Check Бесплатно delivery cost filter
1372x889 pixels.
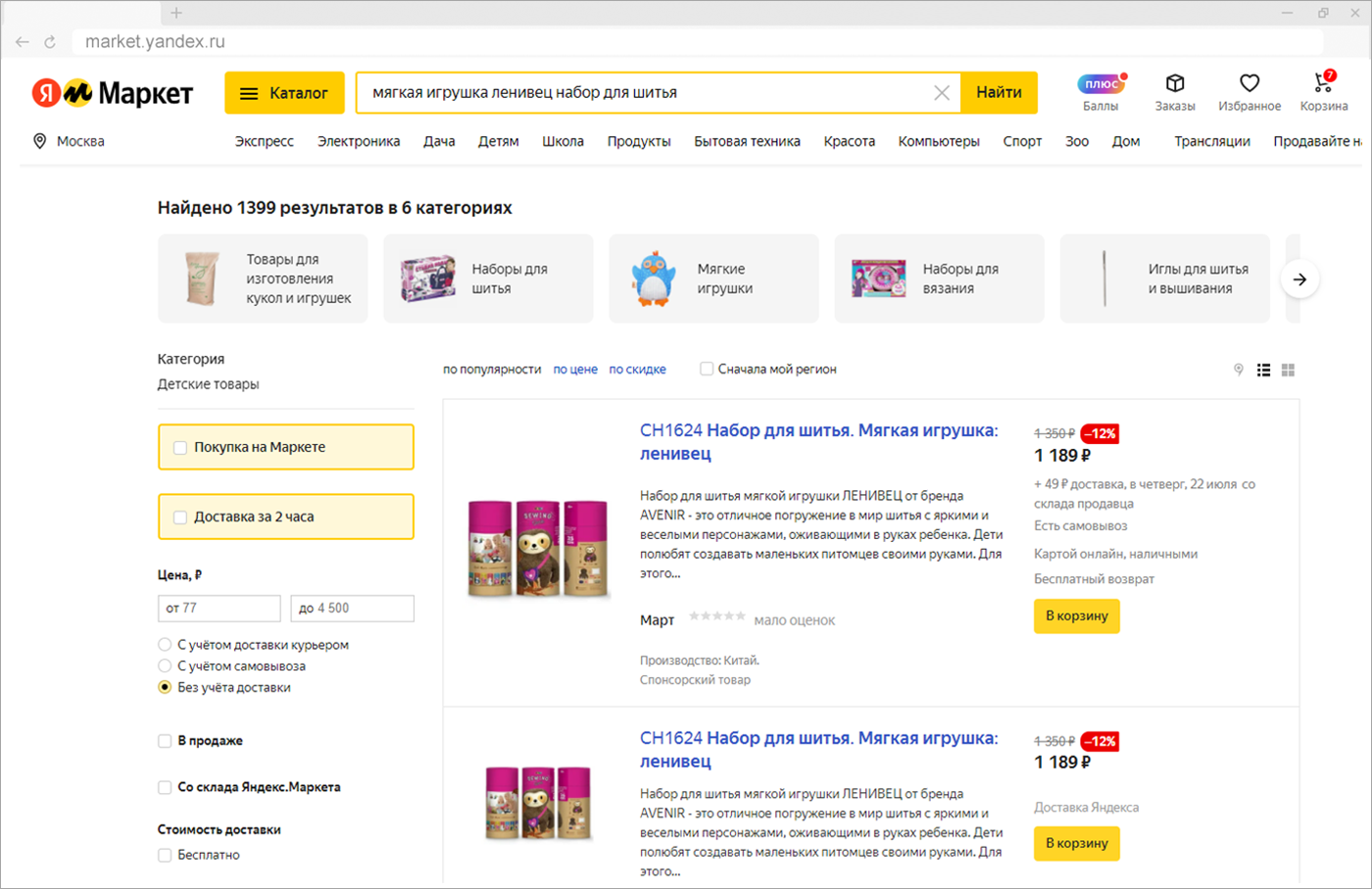[x=165, y=855]
